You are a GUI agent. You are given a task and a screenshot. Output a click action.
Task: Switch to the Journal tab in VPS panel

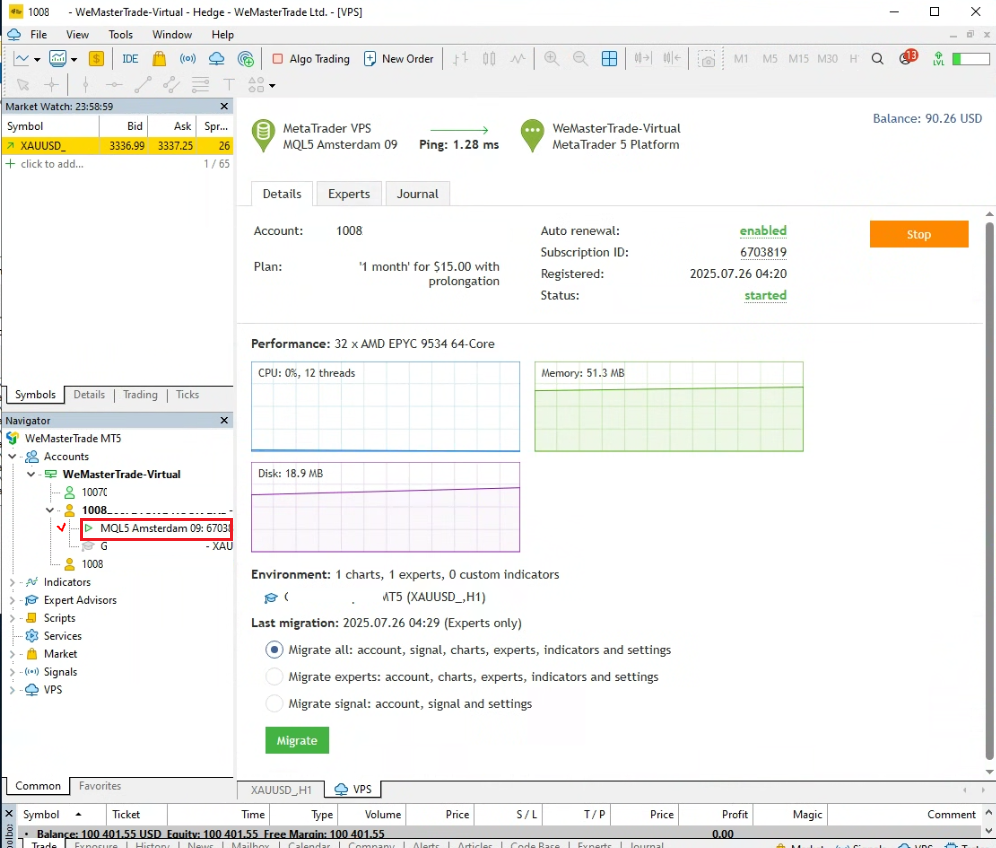tap(417, 194)
